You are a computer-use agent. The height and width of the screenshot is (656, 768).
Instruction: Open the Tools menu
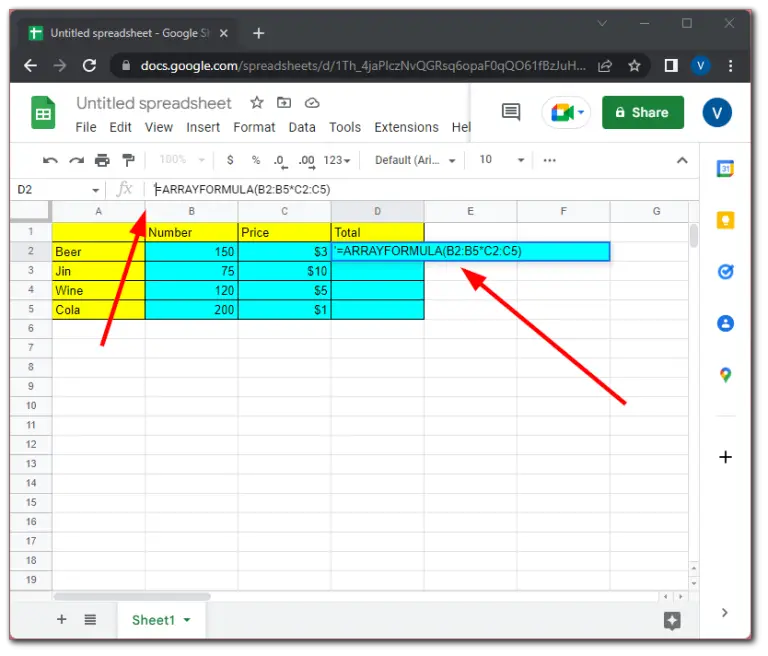[345, 127]
